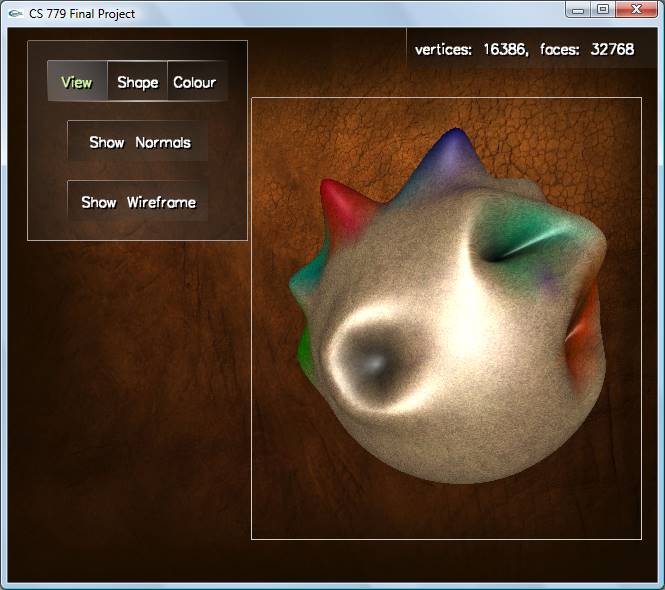Click the CS 779 Final Project title text

click(82, 13)
